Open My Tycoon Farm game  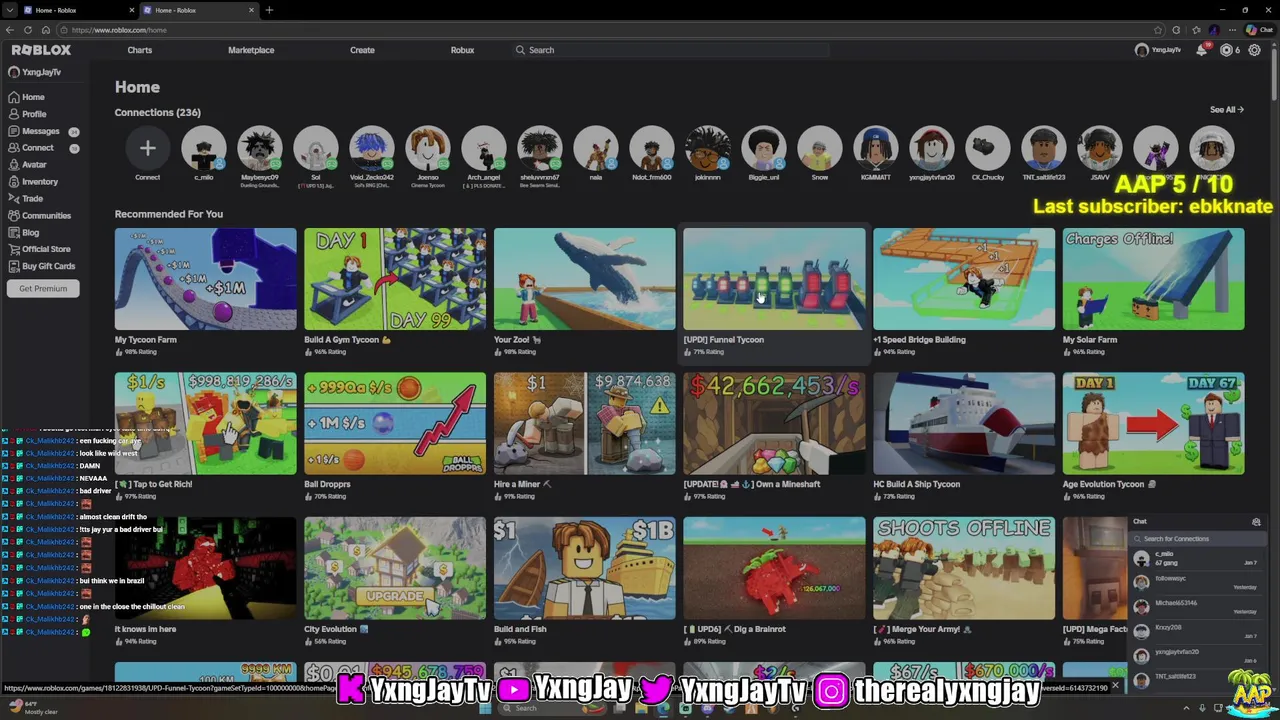click(x=205, y=279)
